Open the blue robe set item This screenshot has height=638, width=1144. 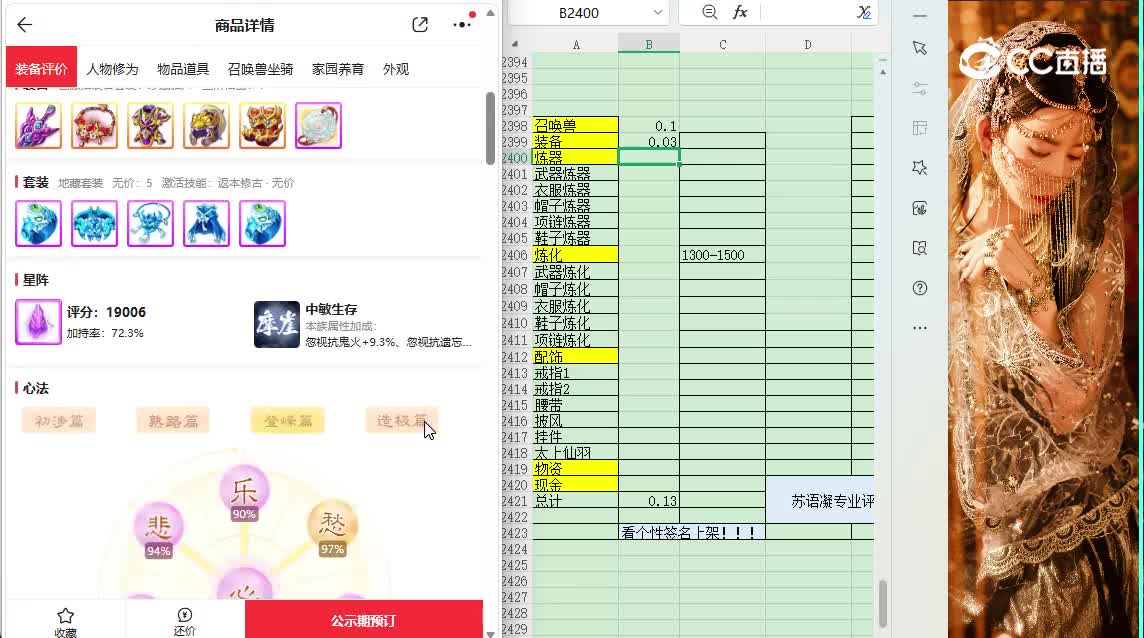coord(206,223)
